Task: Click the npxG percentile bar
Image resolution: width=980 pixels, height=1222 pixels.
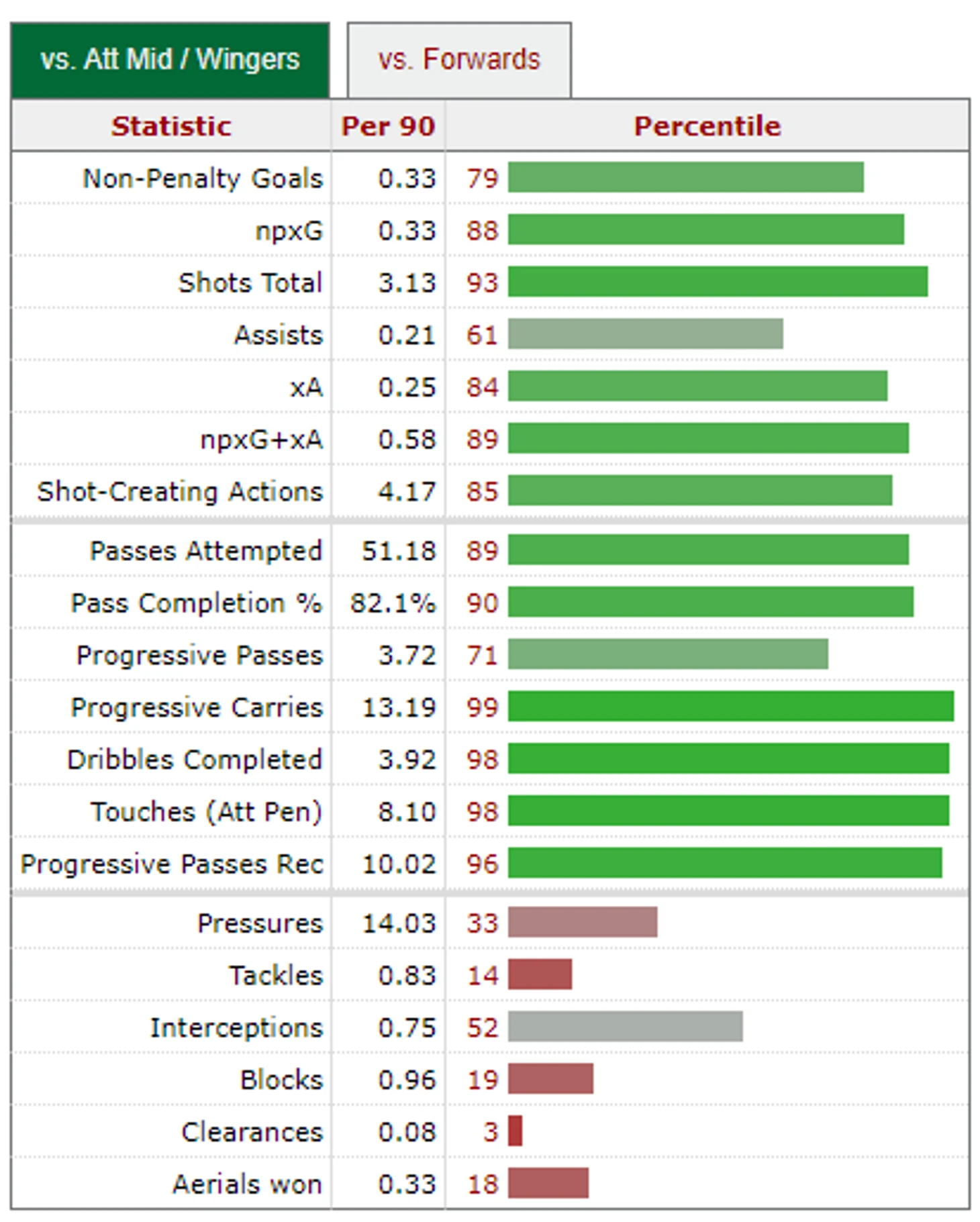Action: pyautogui.click(x=706, y=230)
